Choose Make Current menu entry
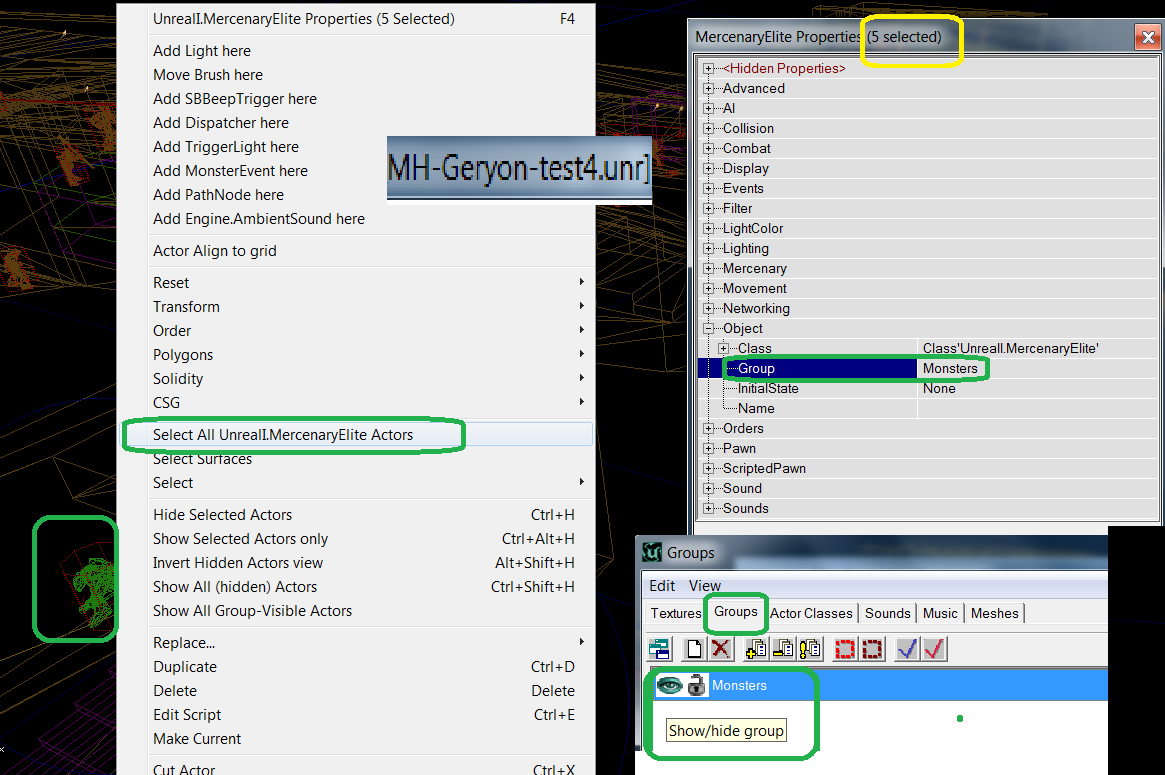 pyautogui.click(x=357, y=739)
